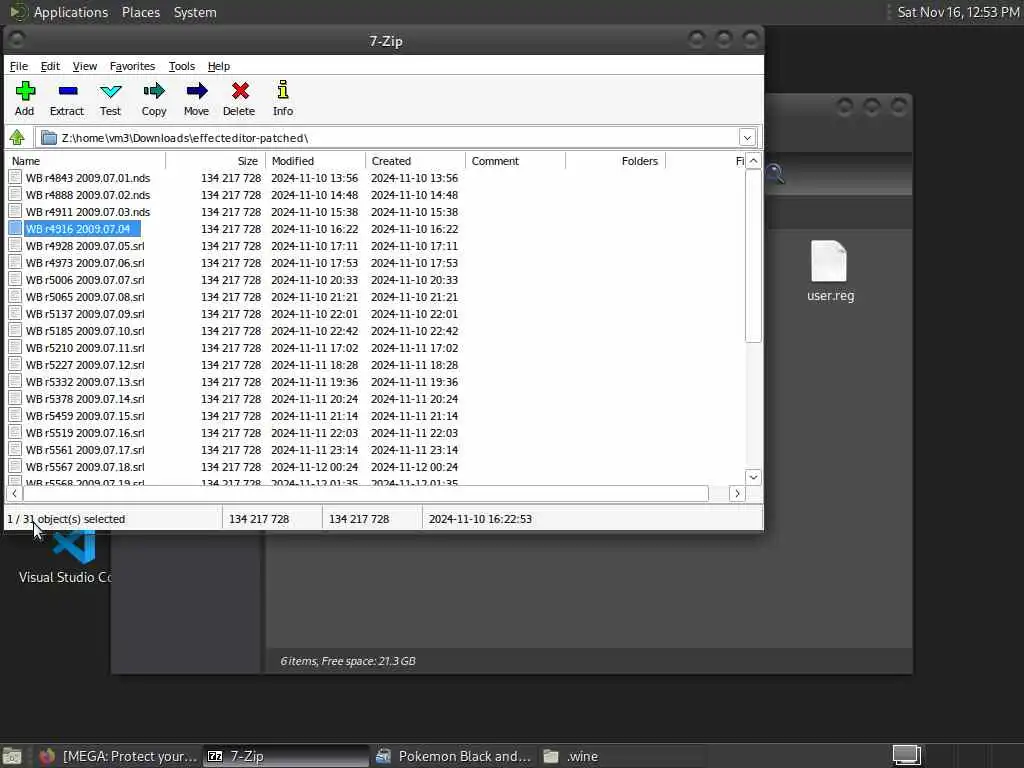The width and height of the screenshot is (1024, 768).
Task: Select file icon of WB r4843 2009.07.01.nds
Action: point(15,178)
